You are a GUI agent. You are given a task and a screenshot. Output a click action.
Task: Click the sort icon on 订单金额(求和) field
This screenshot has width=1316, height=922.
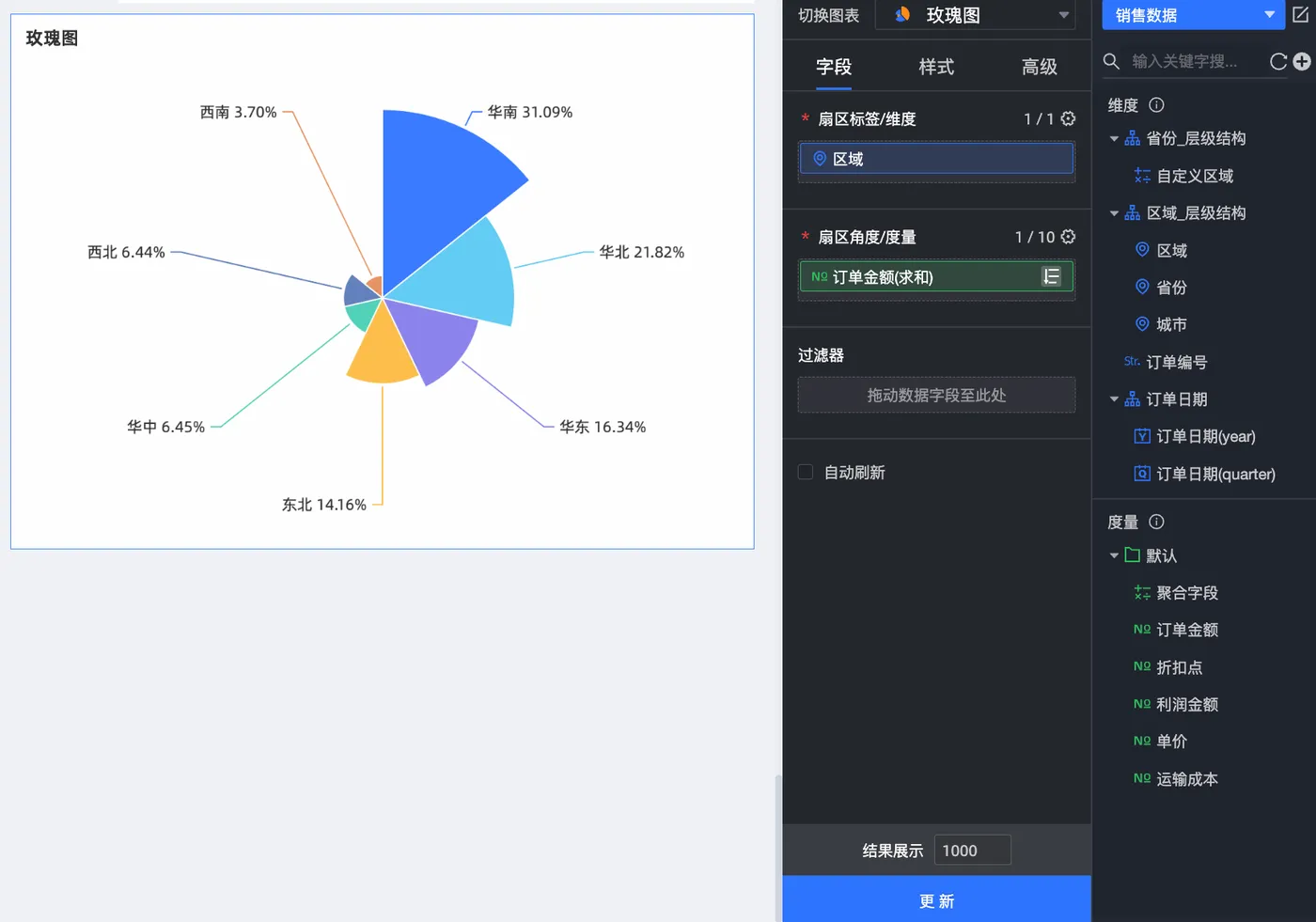[x=1051, y=276]
